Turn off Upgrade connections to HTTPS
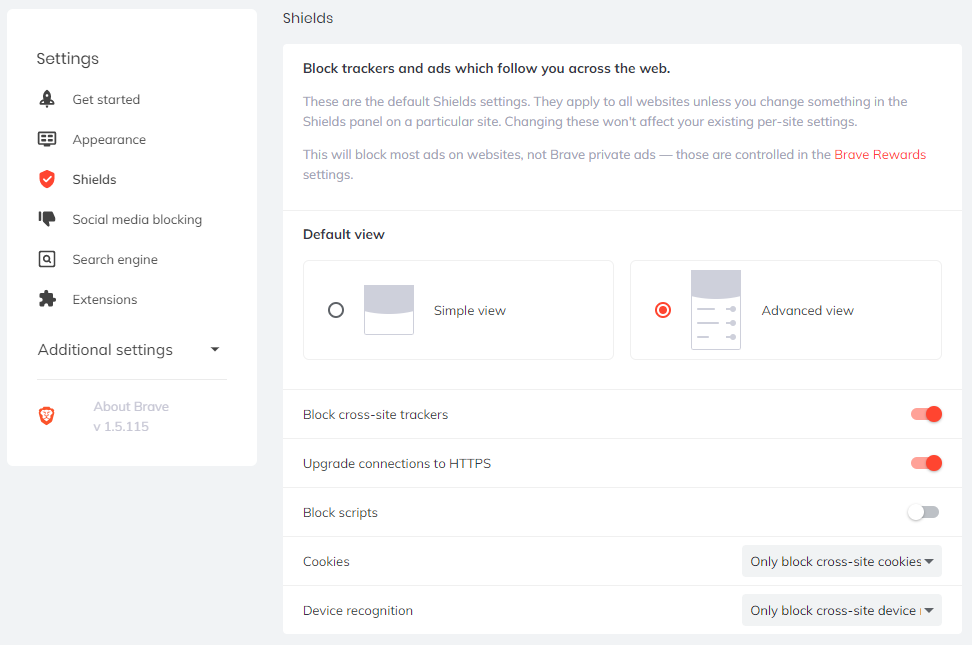Image resolution: width=972 pixels, height=645 pixels. [926, 463]
